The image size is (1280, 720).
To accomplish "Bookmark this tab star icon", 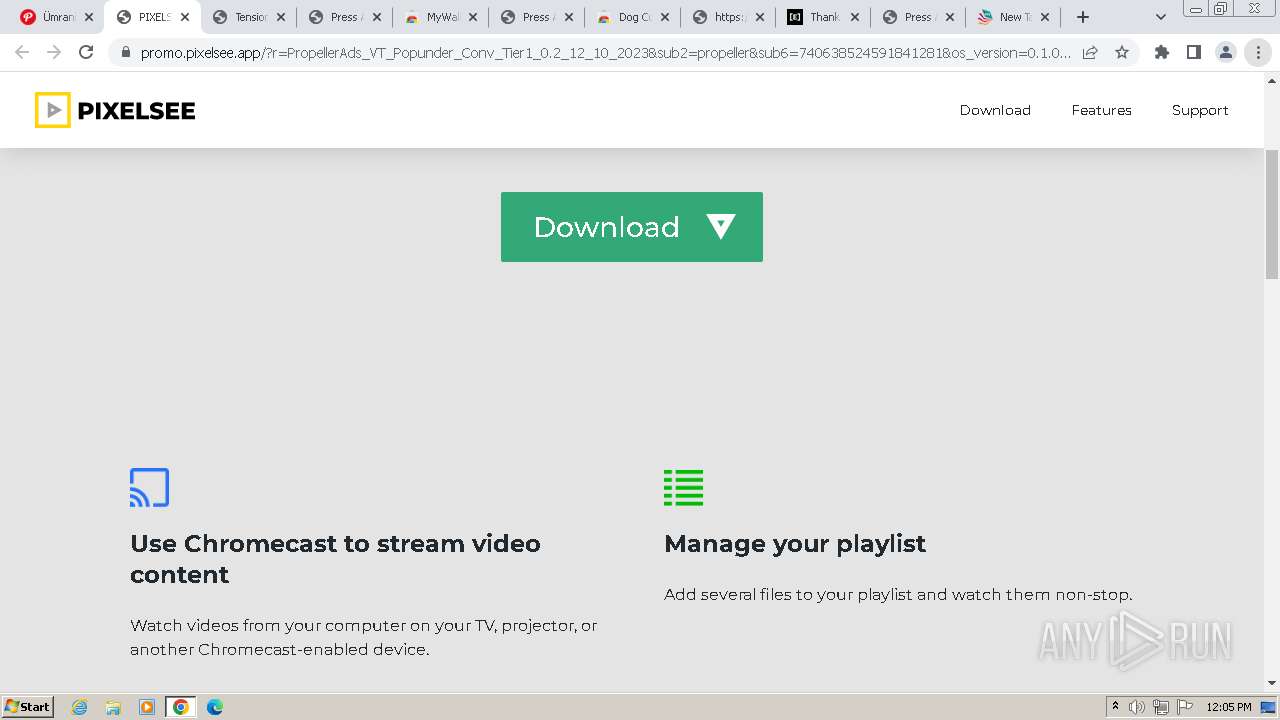I will pyautogui.click(x=1122, y=52).
